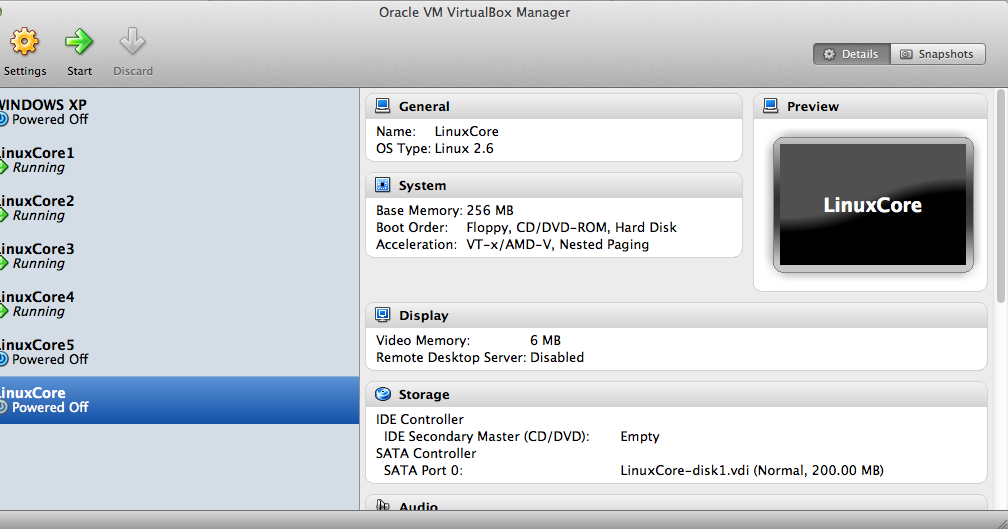Viewport: 1008px width, 529px height.
Task: Switch to the Details view
Action: click(851, 54)
